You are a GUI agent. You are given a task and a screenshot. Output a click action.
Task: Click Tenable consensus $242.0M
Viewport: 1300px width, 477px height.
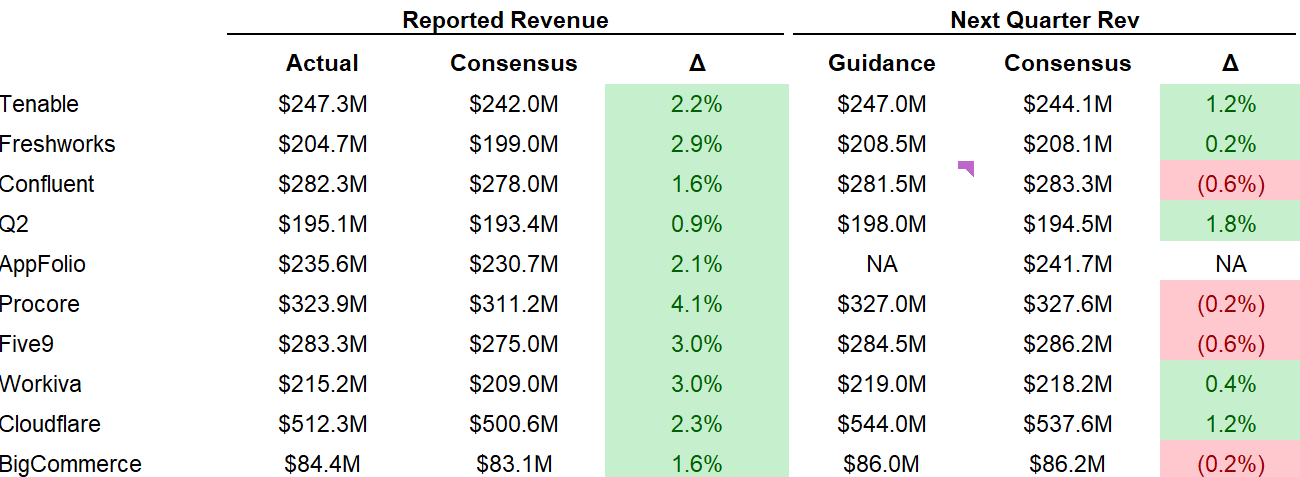[514, 104]
